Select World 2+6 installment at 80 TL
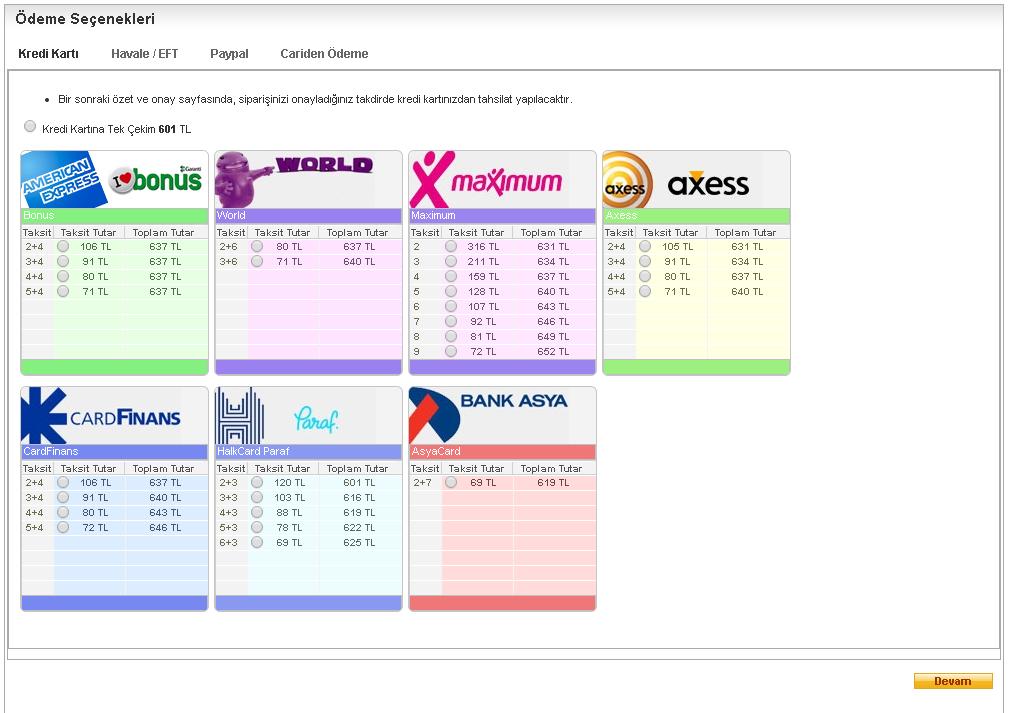Viewport: 1010px width, 713px height. point(257,246)
